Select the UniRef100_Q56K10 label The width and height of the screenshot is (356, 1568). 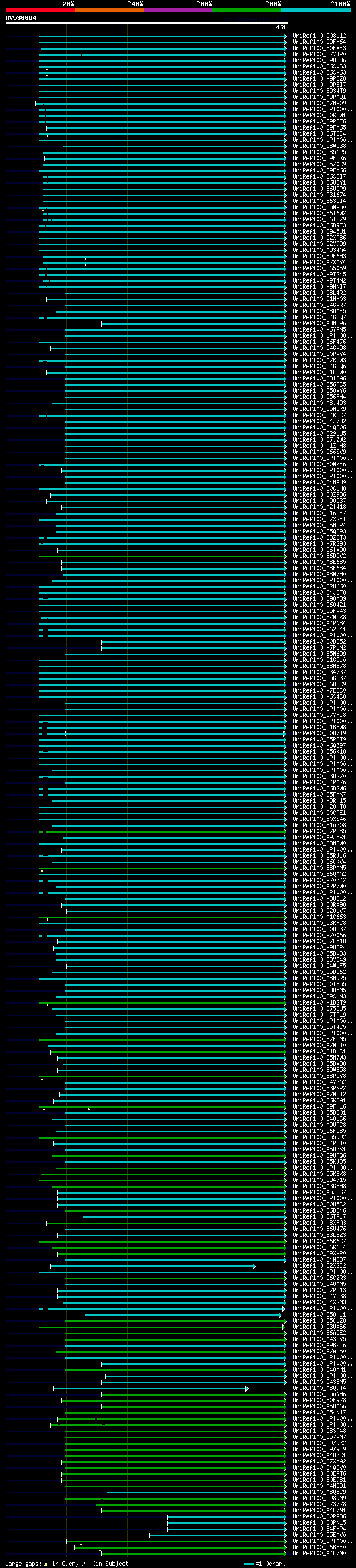[319, 751]
